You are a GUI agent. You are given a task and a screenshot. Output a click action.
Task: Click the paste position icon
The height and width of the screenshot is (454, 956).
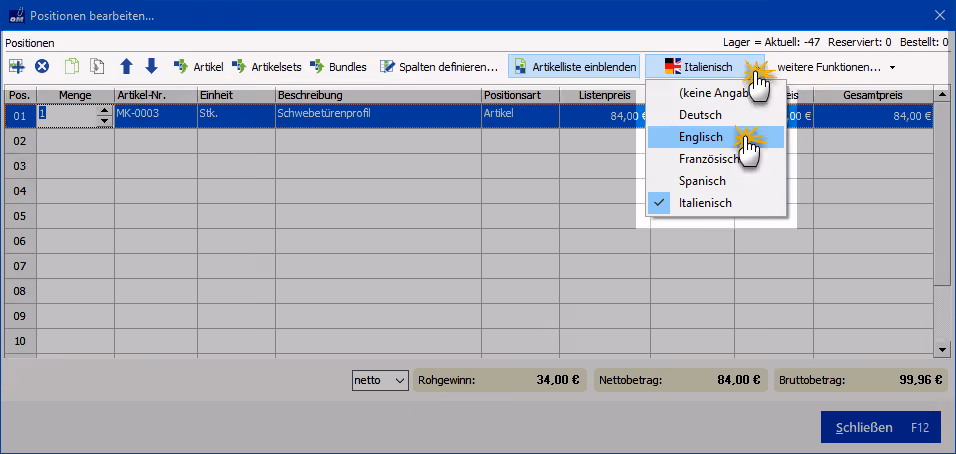tap(98, 66)
